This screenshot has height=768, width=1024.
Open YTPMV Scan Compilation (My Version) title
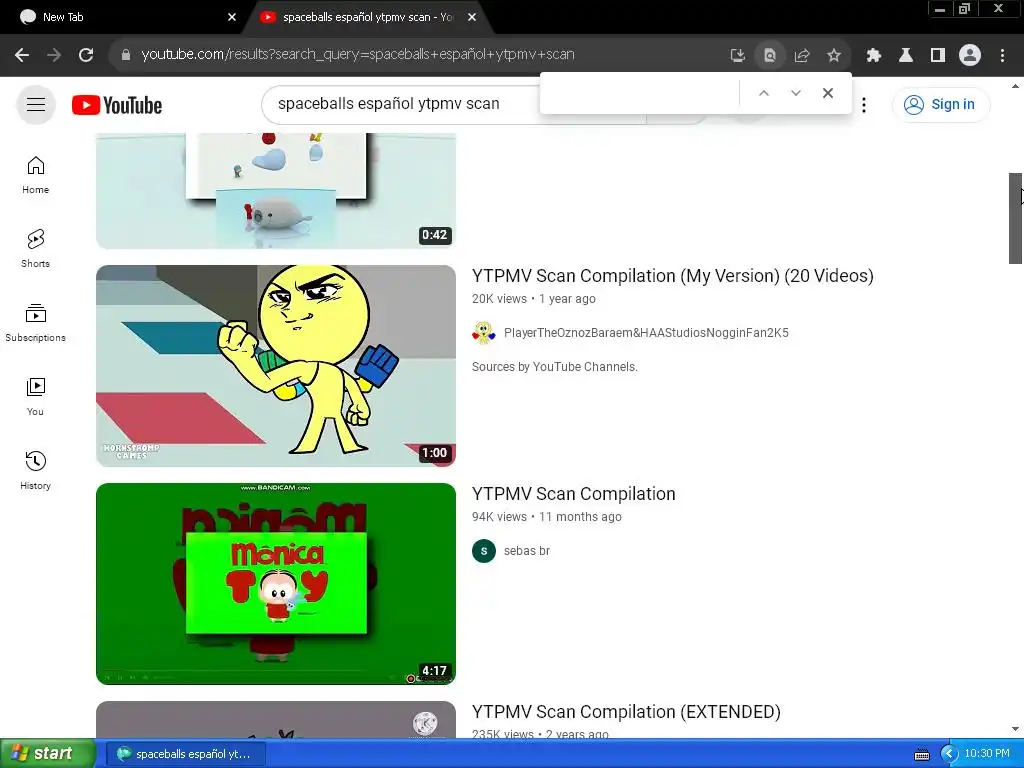[673, 276]
